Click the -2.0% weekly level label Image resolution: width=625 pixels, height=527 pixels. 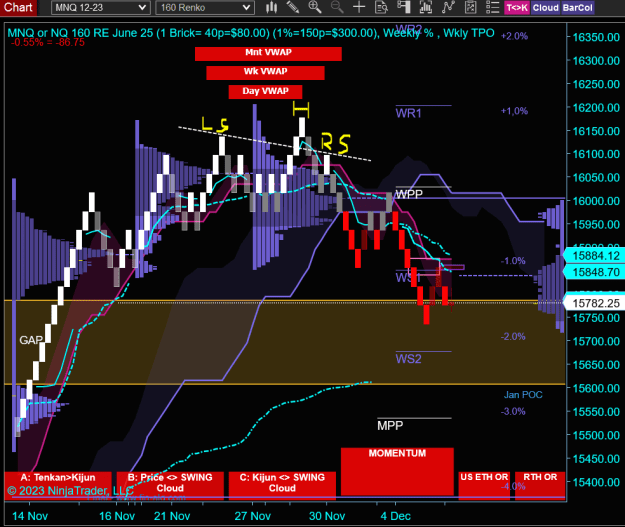point(513,336)
